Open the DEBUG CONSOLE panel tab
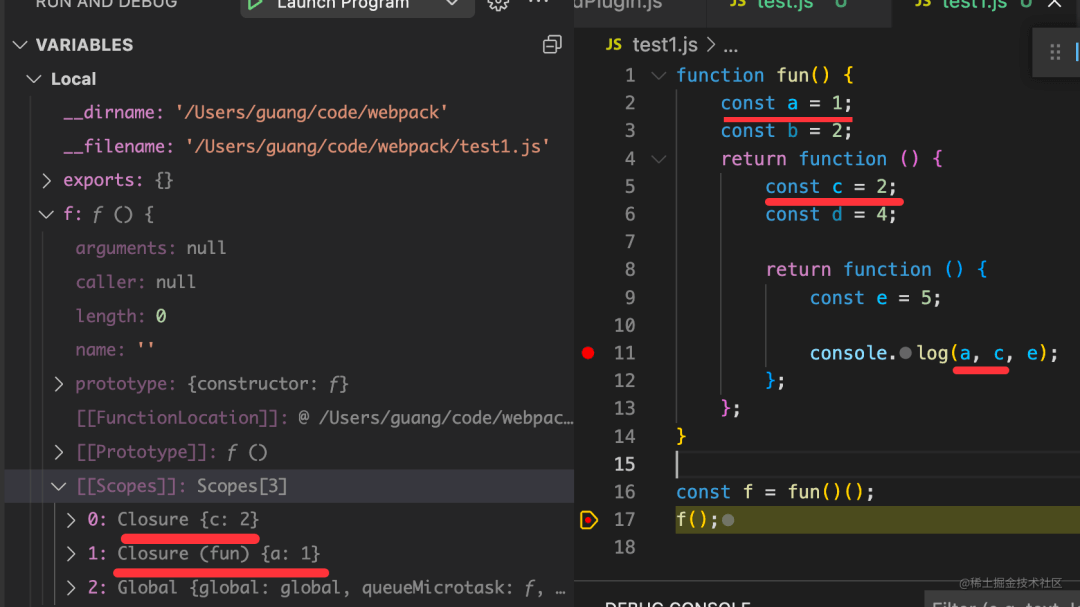This screenshot has width=1080, height=607. click(677, 603)
